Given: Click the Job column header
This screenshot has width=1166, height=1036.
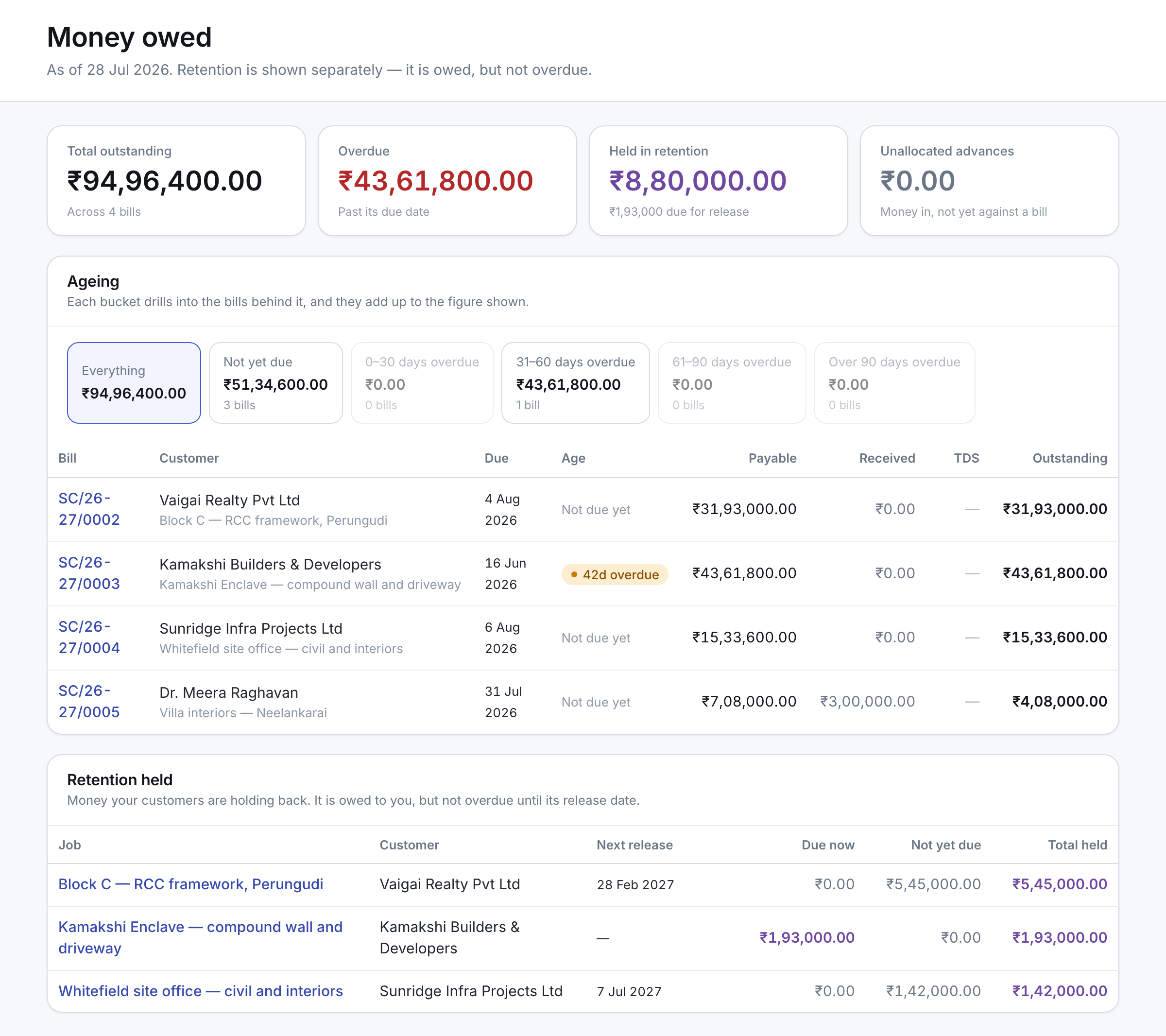Looking at the screenshot, I should 69,845.
